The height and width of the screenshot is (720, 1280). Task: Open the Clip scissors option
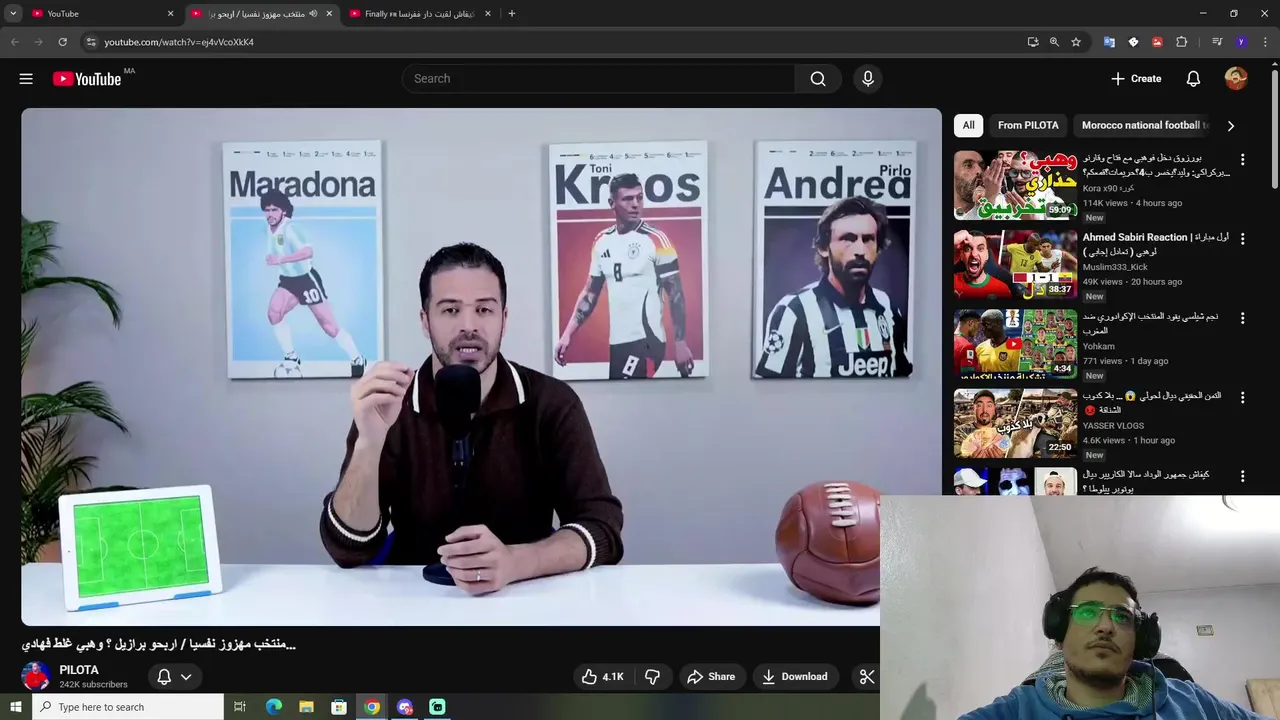pyautogui.click(x=867, y=677)
